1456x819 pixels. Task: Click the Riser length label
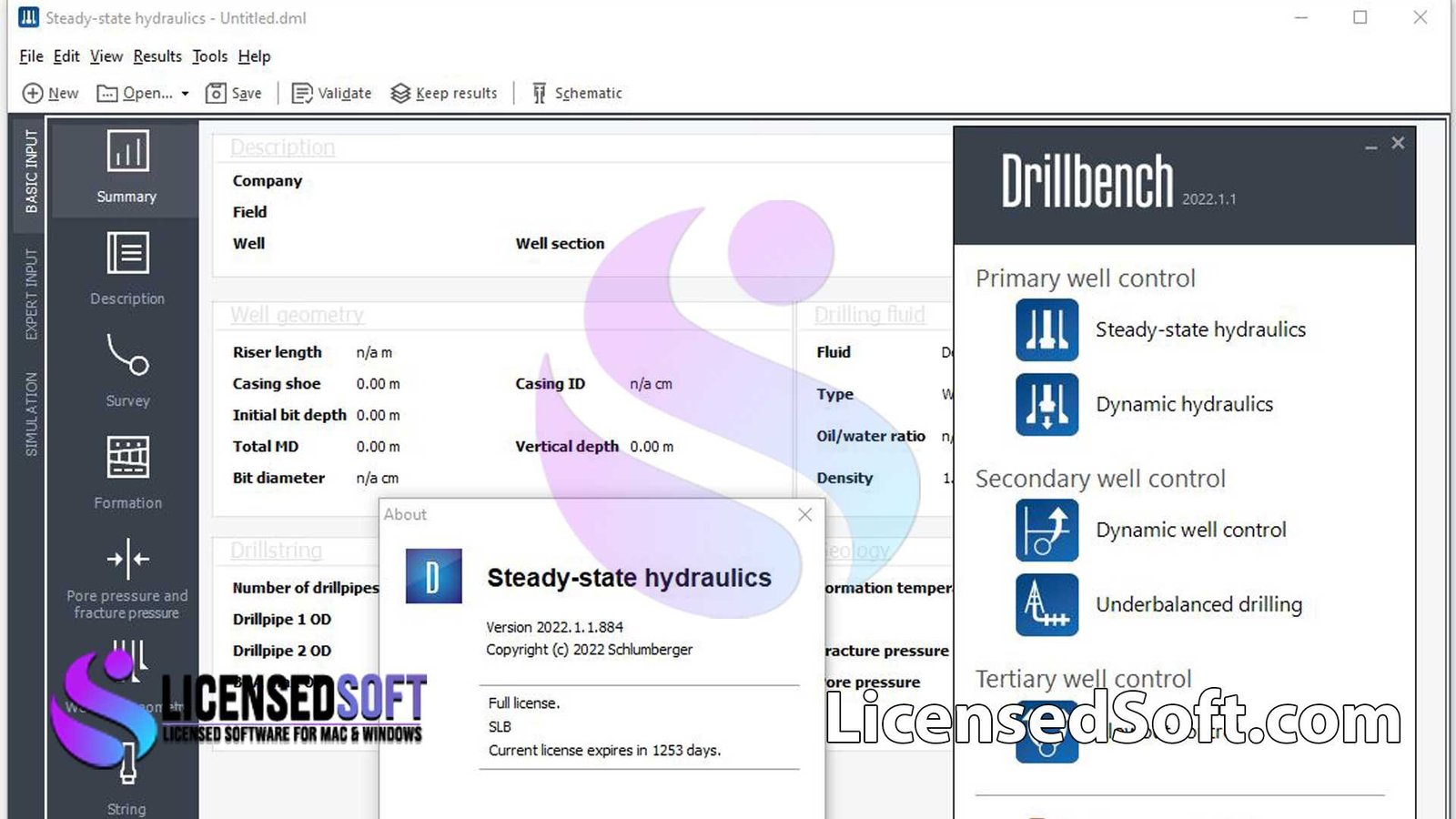(x=278, y=352)
